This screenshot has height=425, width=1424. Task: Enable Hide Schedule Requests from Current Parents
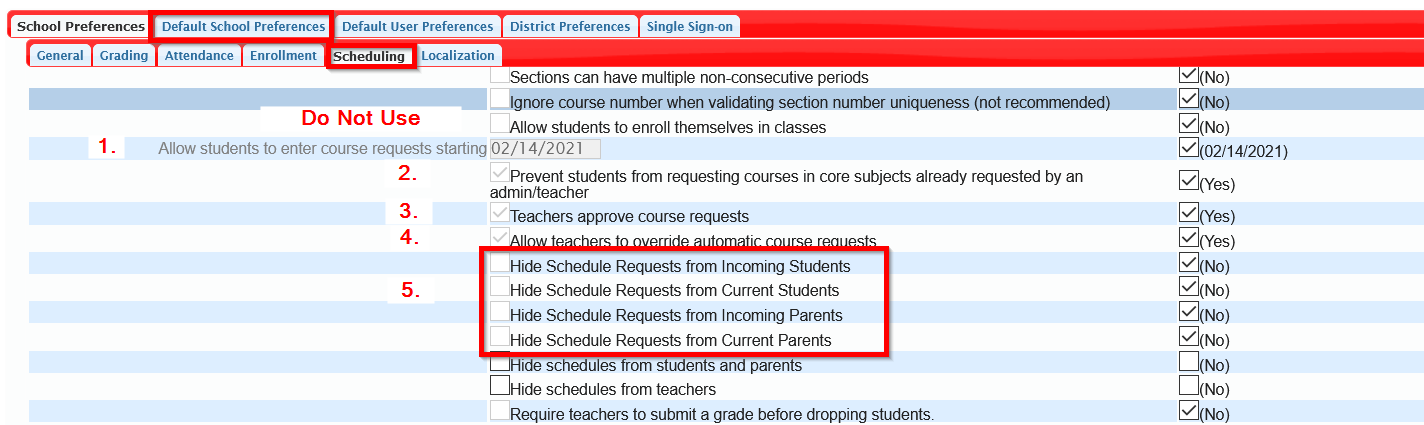(499, 336)
